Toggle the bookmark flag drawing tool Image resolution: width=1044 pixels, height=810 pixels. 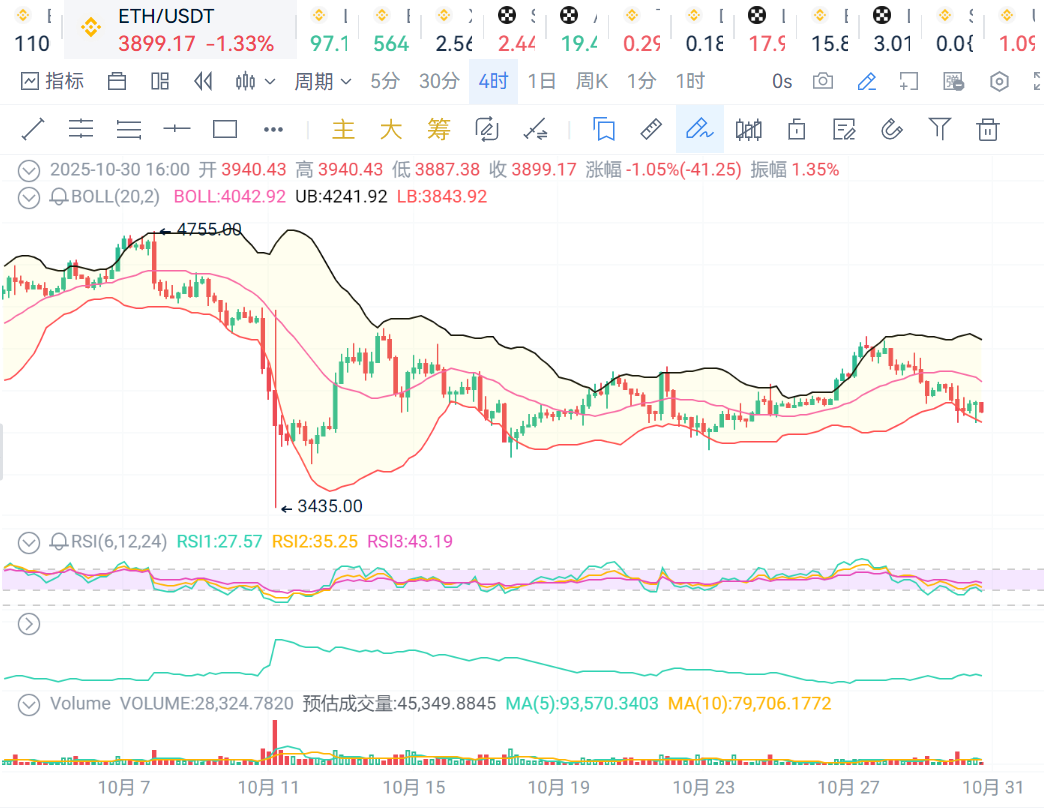(603, 129)
